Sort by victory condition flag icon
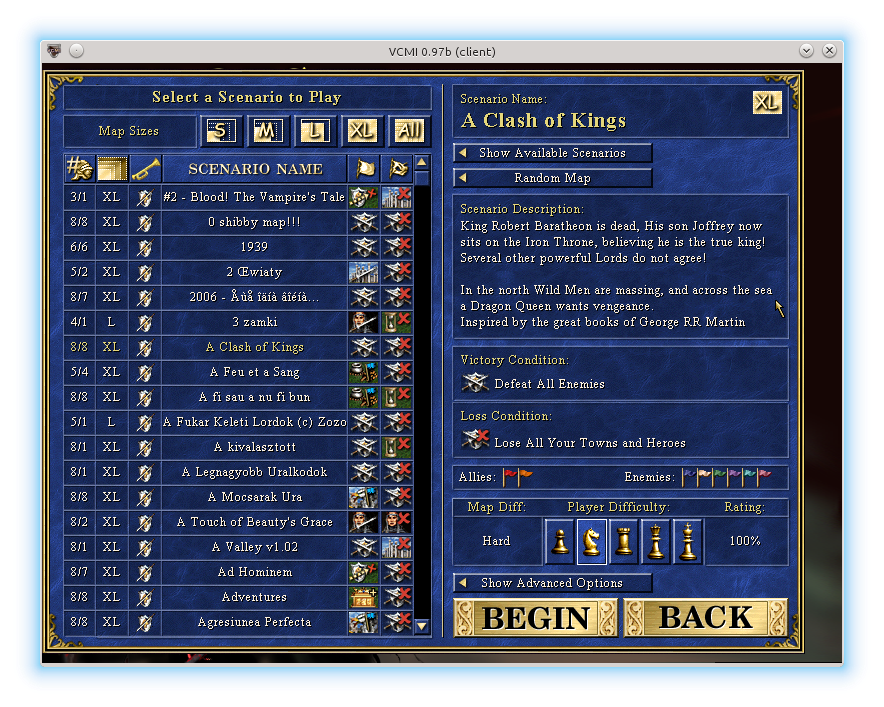Viewport: 884px width, 707px height. (362, 169)
